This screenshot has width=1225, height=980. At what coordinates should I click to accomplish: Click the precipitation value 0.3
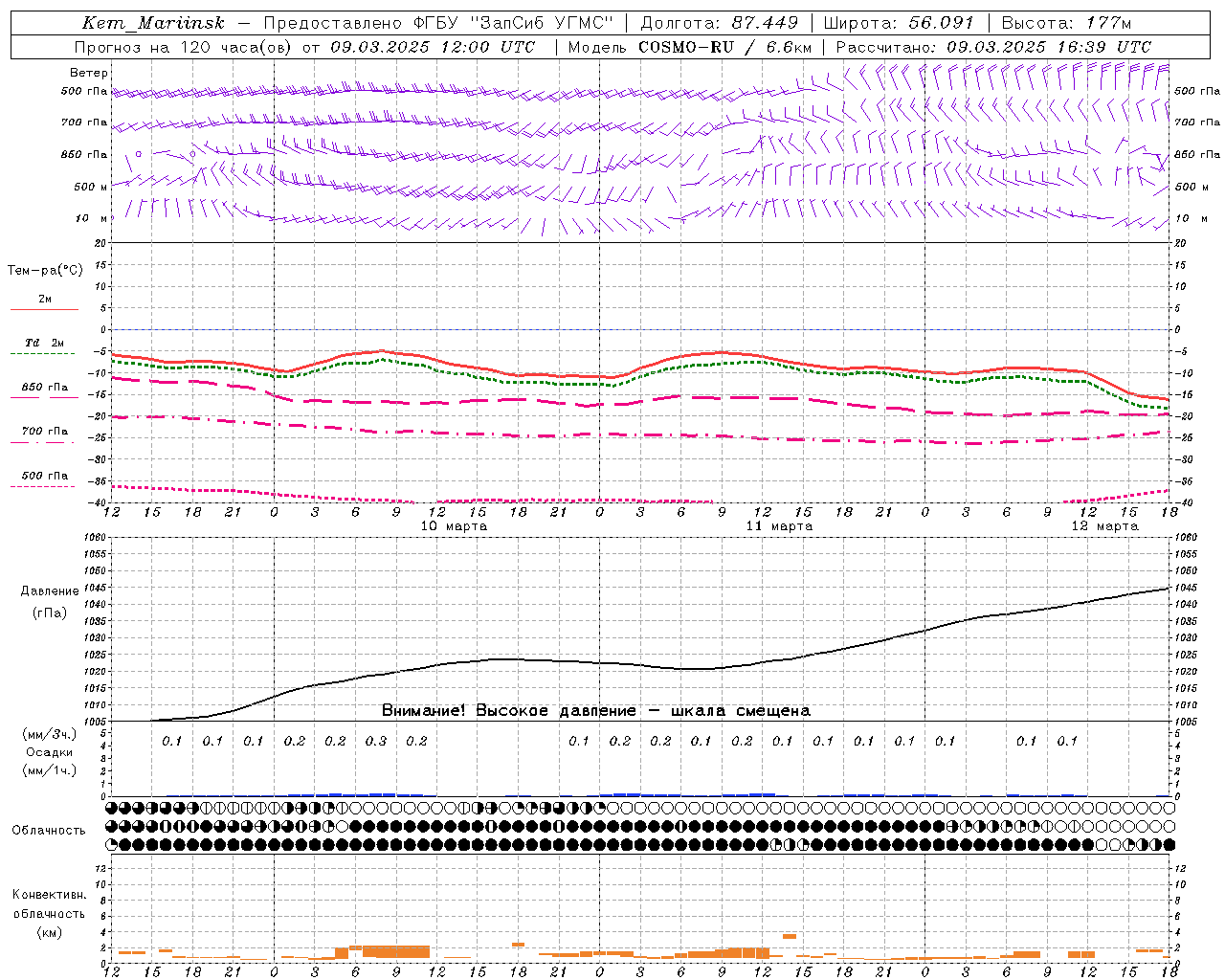(x=375, y=742)
